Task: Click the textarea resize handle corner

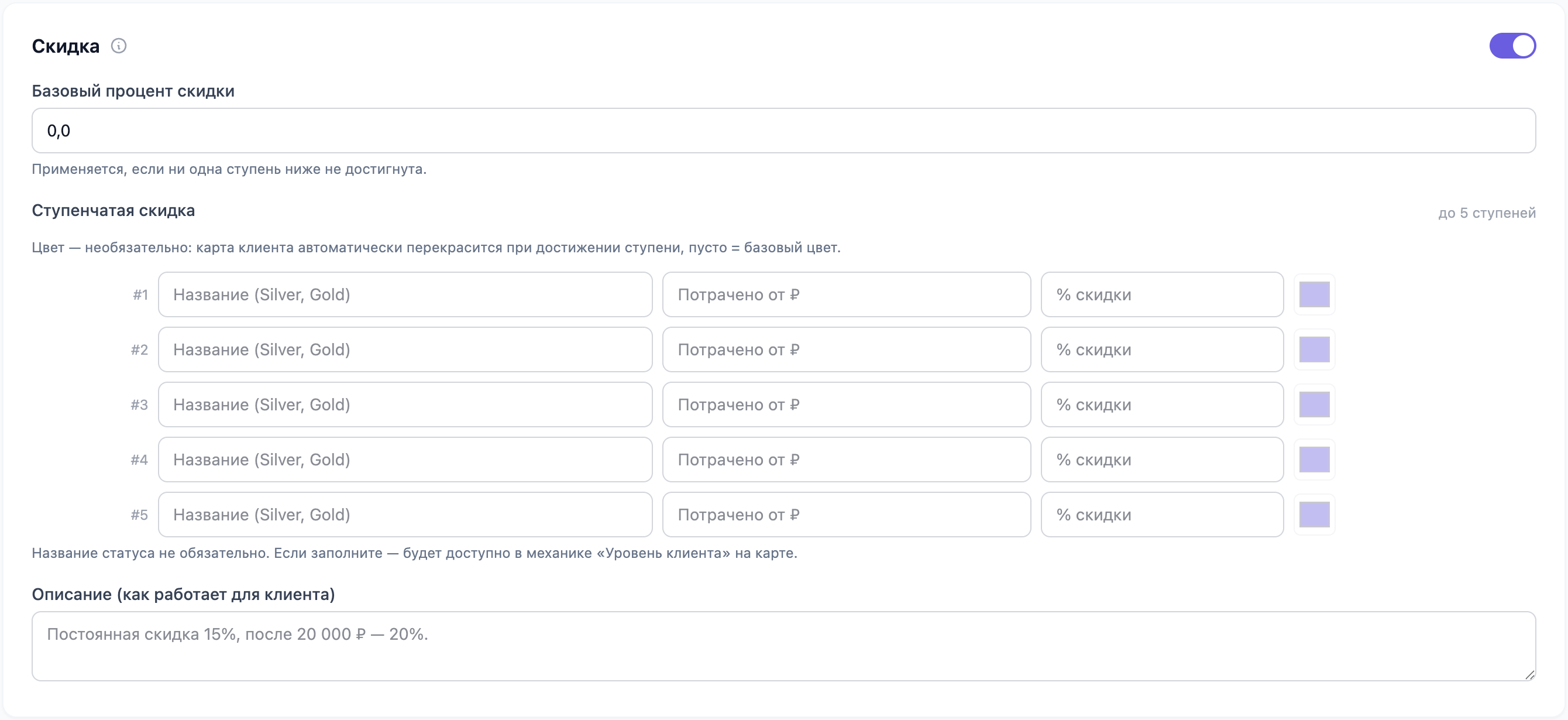Action: (x=1529, y=674)
